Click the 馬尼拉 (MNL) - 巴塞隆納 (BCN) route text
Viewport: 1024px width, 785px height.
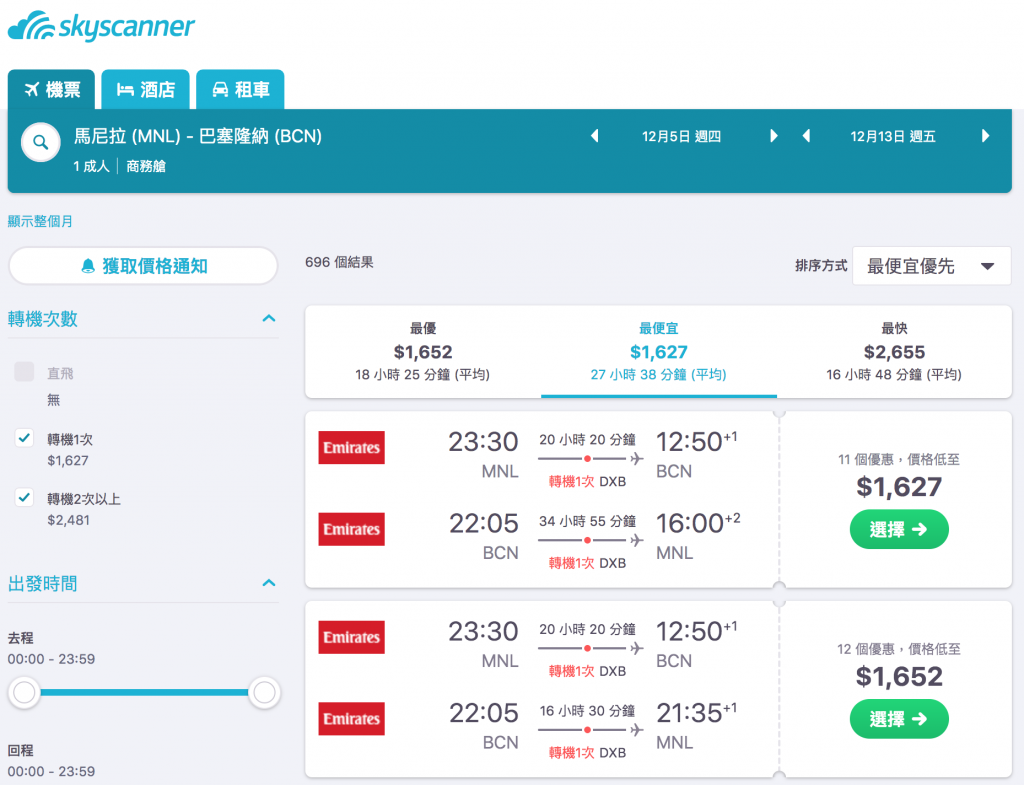click(x=198, y=136)
